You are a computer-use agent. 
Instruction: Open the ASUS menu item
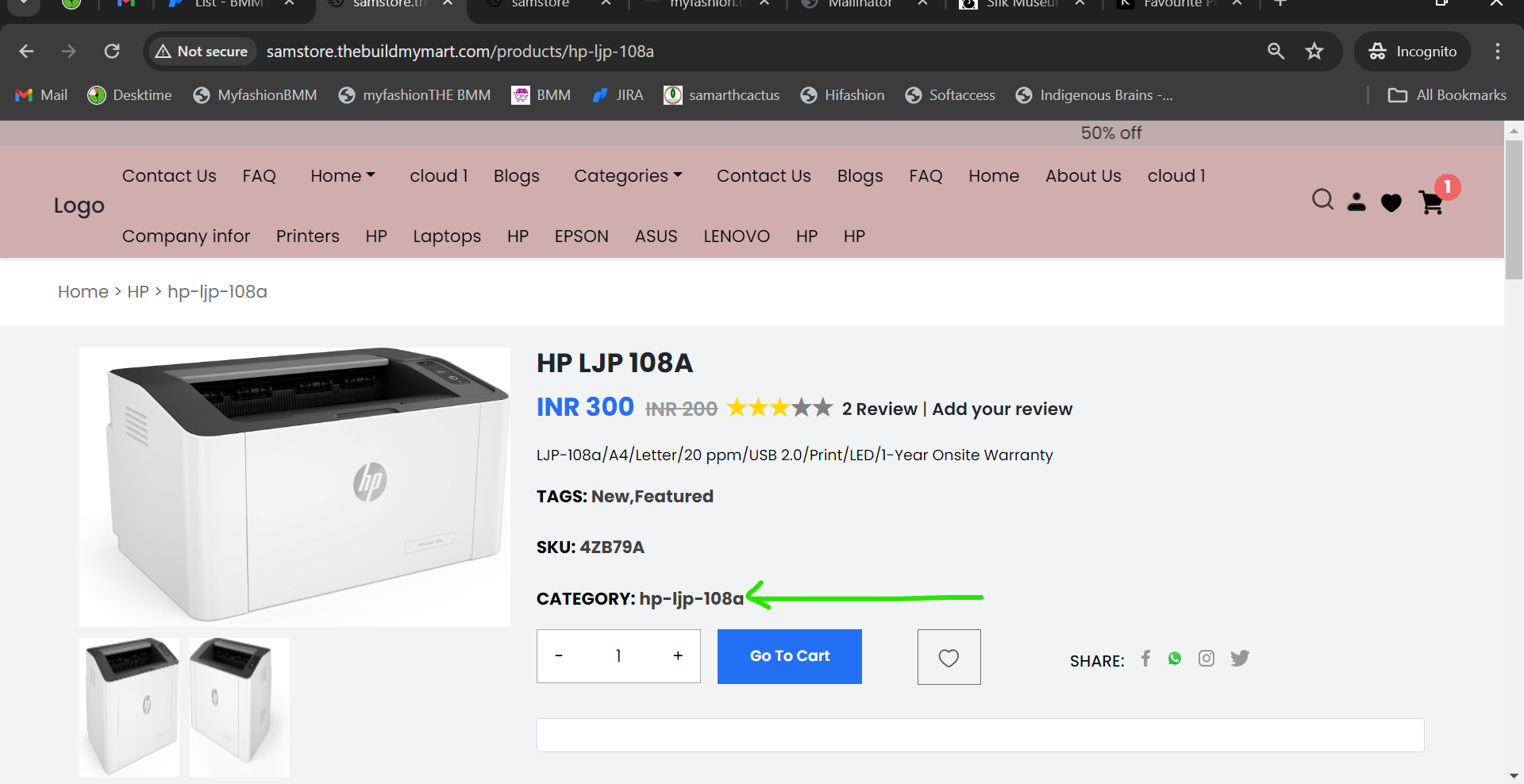(x=656, y=236)
